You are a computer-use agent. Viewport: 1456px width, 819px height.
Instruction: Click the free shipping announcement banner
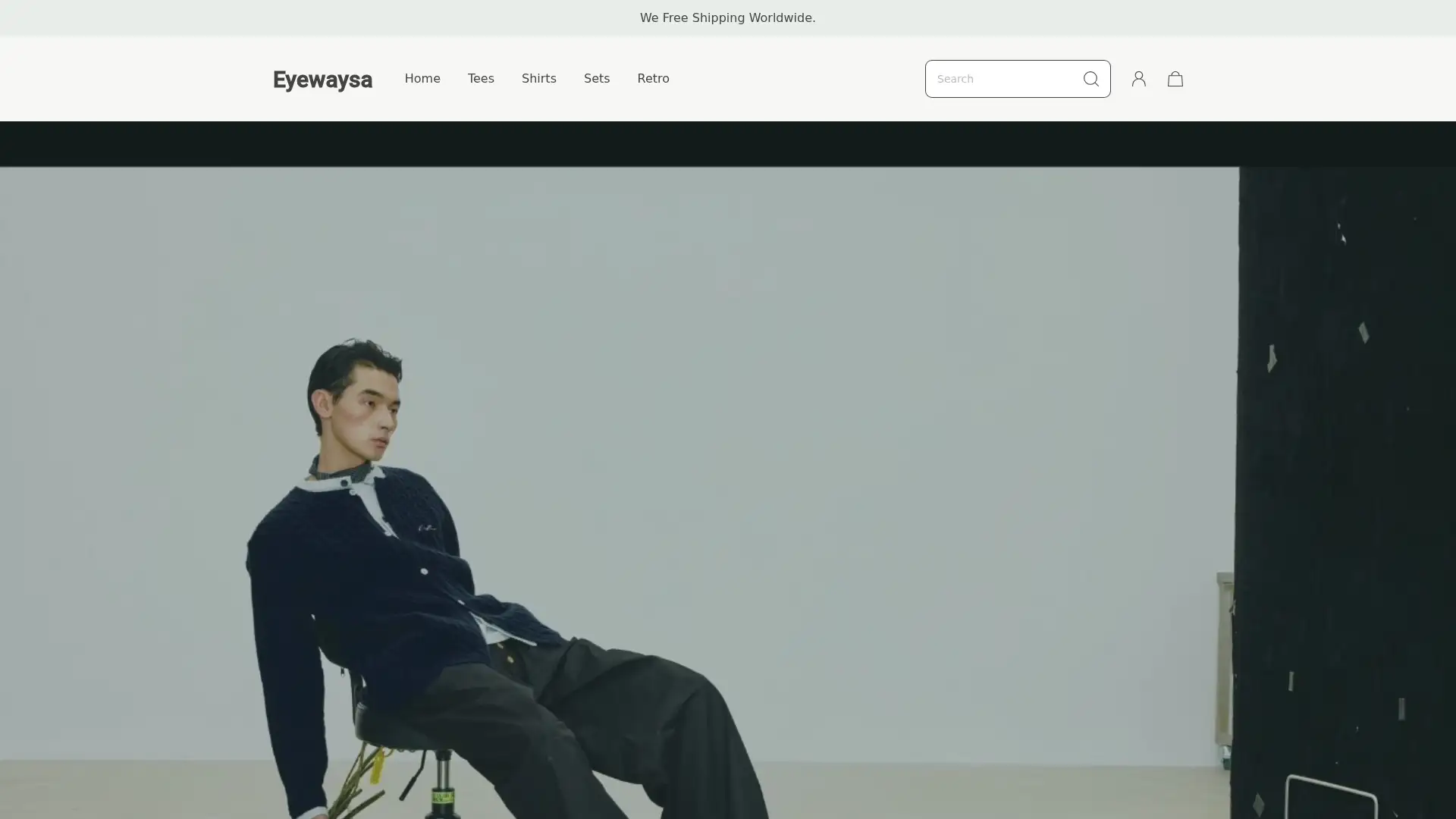tap(727, 17)
